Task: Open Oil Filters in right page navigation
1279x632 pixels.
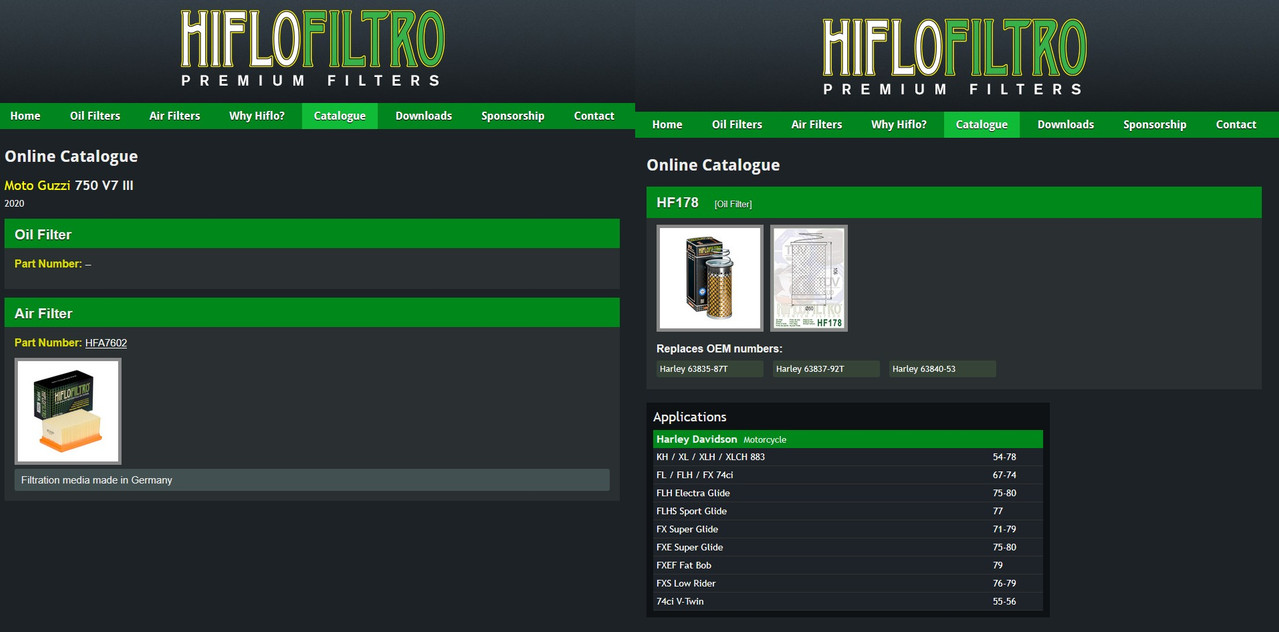Action: coord(737,125)
